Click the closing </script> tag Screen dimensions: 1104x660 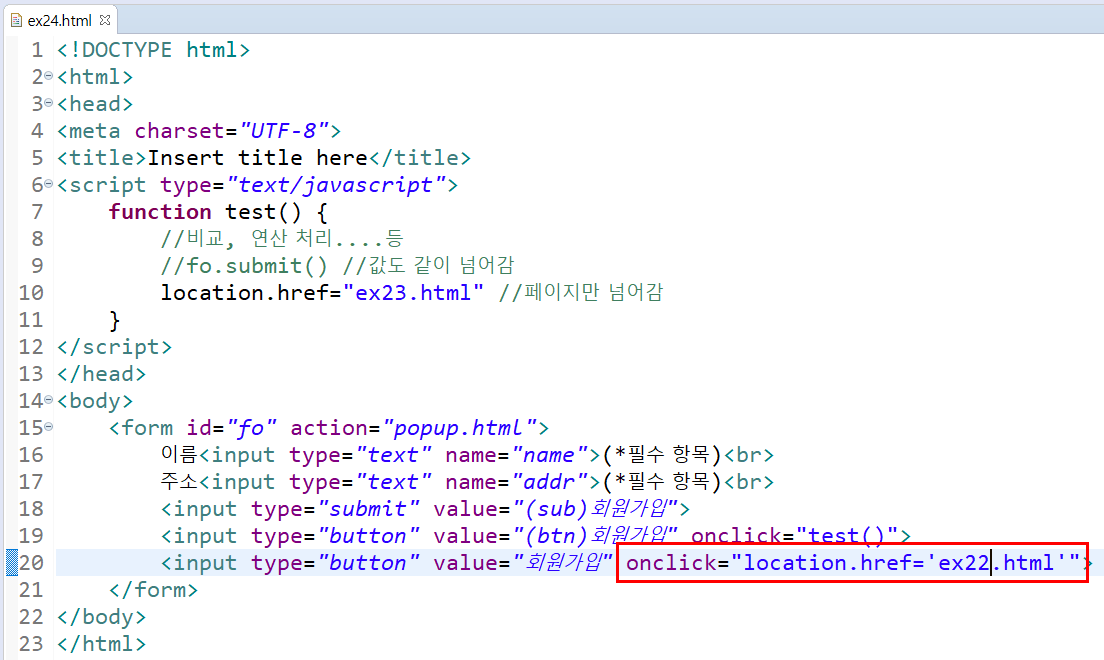(x=115, y=347)
